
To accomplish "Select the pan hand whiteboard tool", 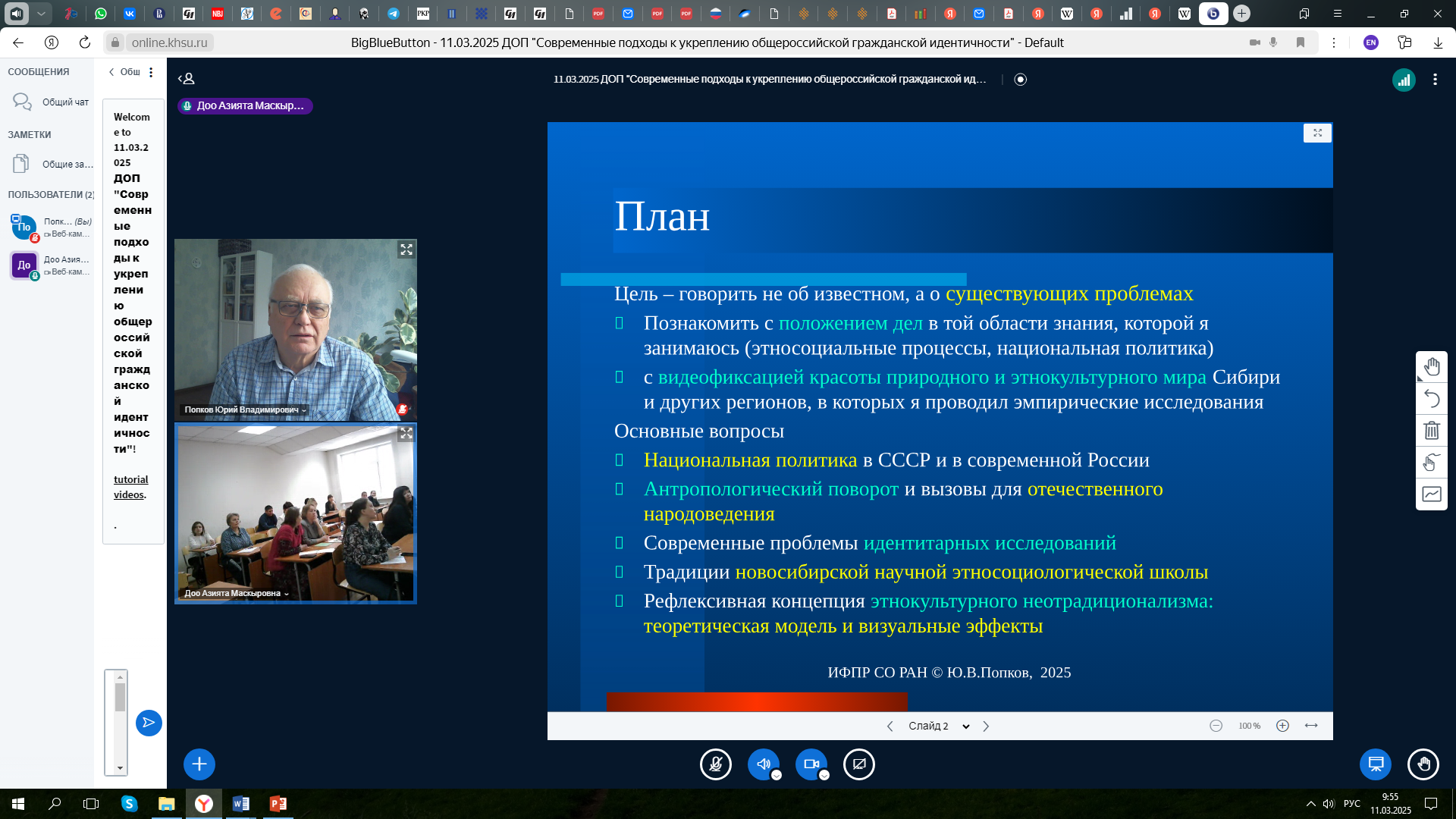I will [1432, 367].
